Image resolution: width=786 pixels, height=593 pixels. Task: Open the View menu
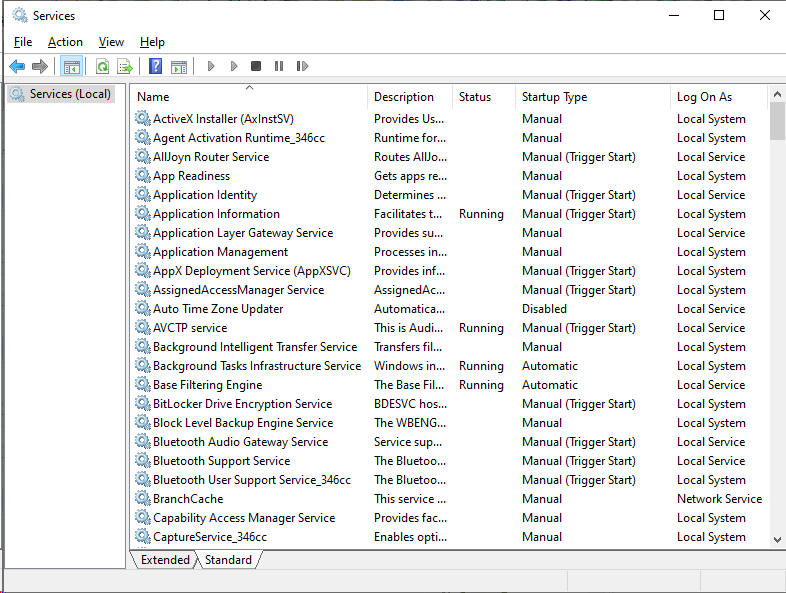coord(111,42)
